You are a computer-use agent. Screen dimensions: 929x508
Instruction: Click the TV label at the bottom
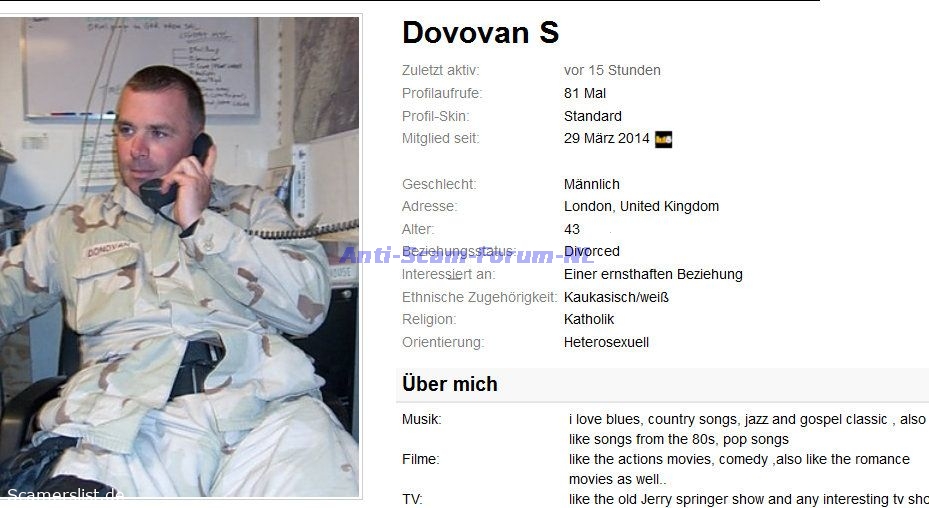click(412, 499)
